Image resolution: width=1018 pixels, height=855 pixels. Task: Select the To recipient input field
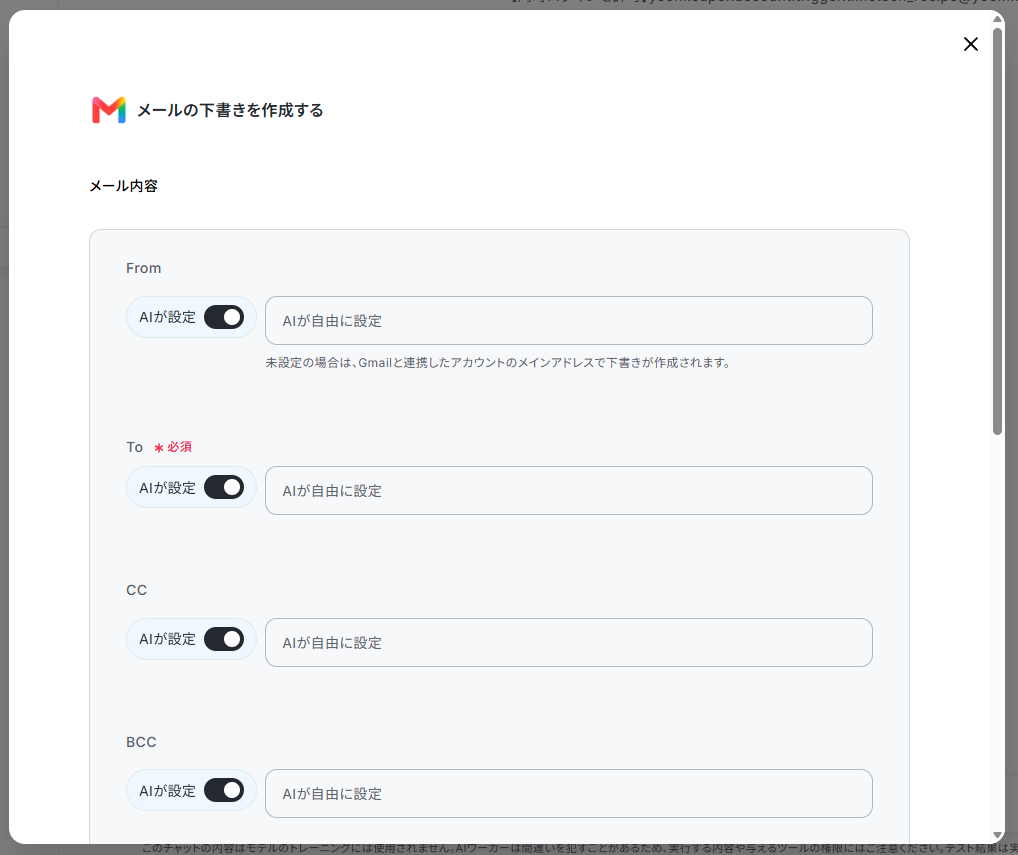569,491
